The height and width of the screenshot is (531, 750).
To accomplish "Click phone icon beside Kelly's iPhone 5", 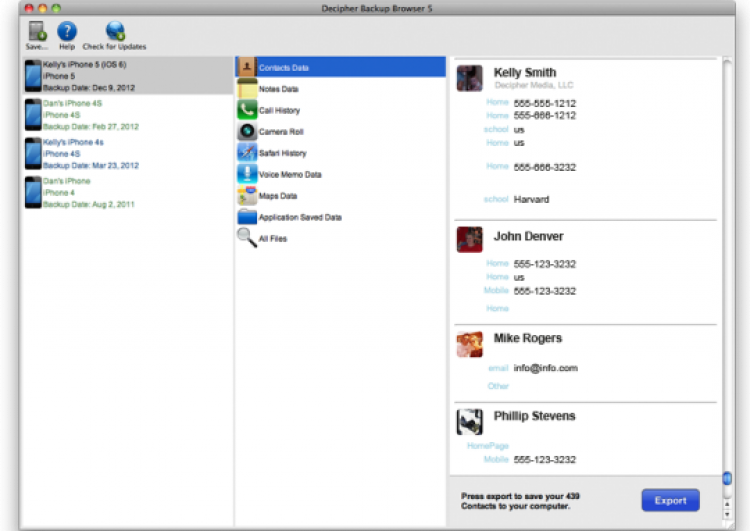I will pos(33,76).
